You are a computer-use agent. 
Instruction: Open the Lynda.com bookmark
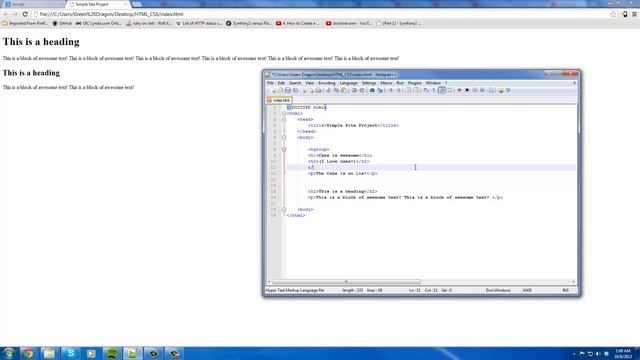[x=98, y=23]
